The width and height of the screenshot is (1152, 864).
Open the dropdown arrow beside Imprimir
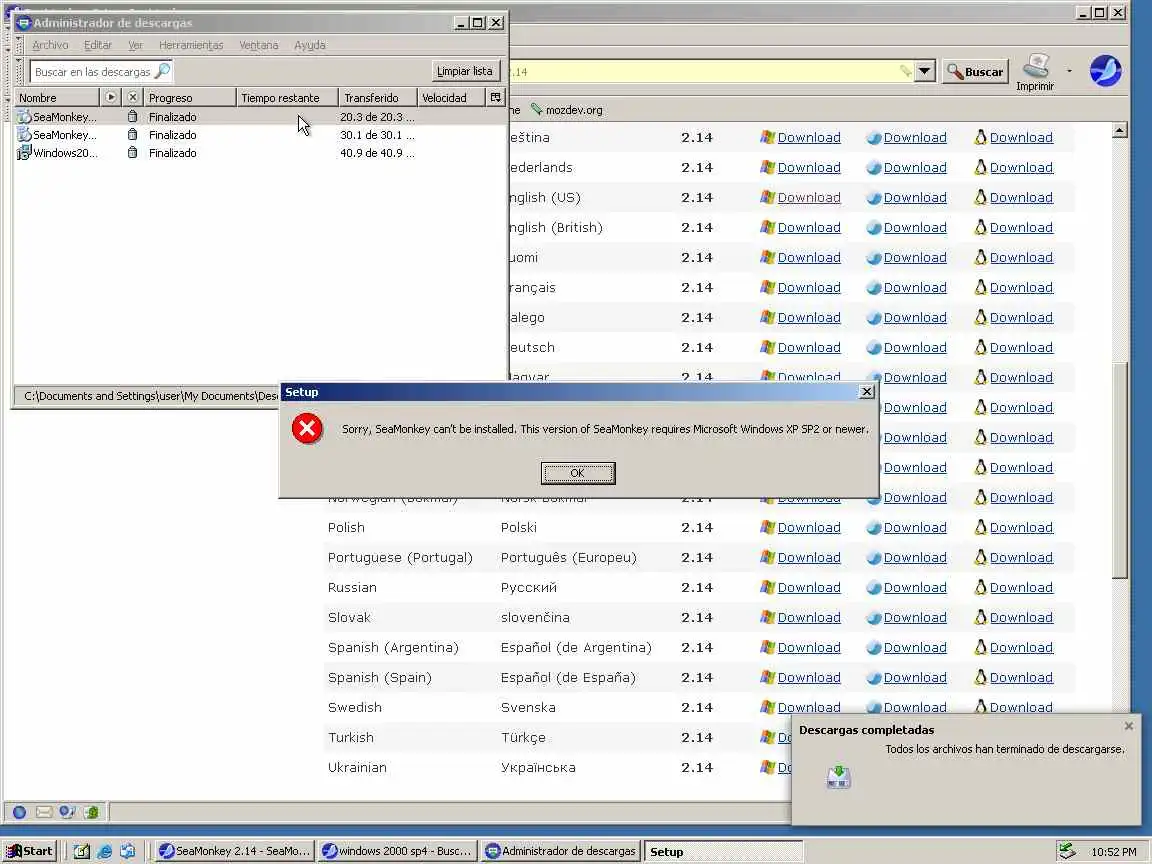1069,71
